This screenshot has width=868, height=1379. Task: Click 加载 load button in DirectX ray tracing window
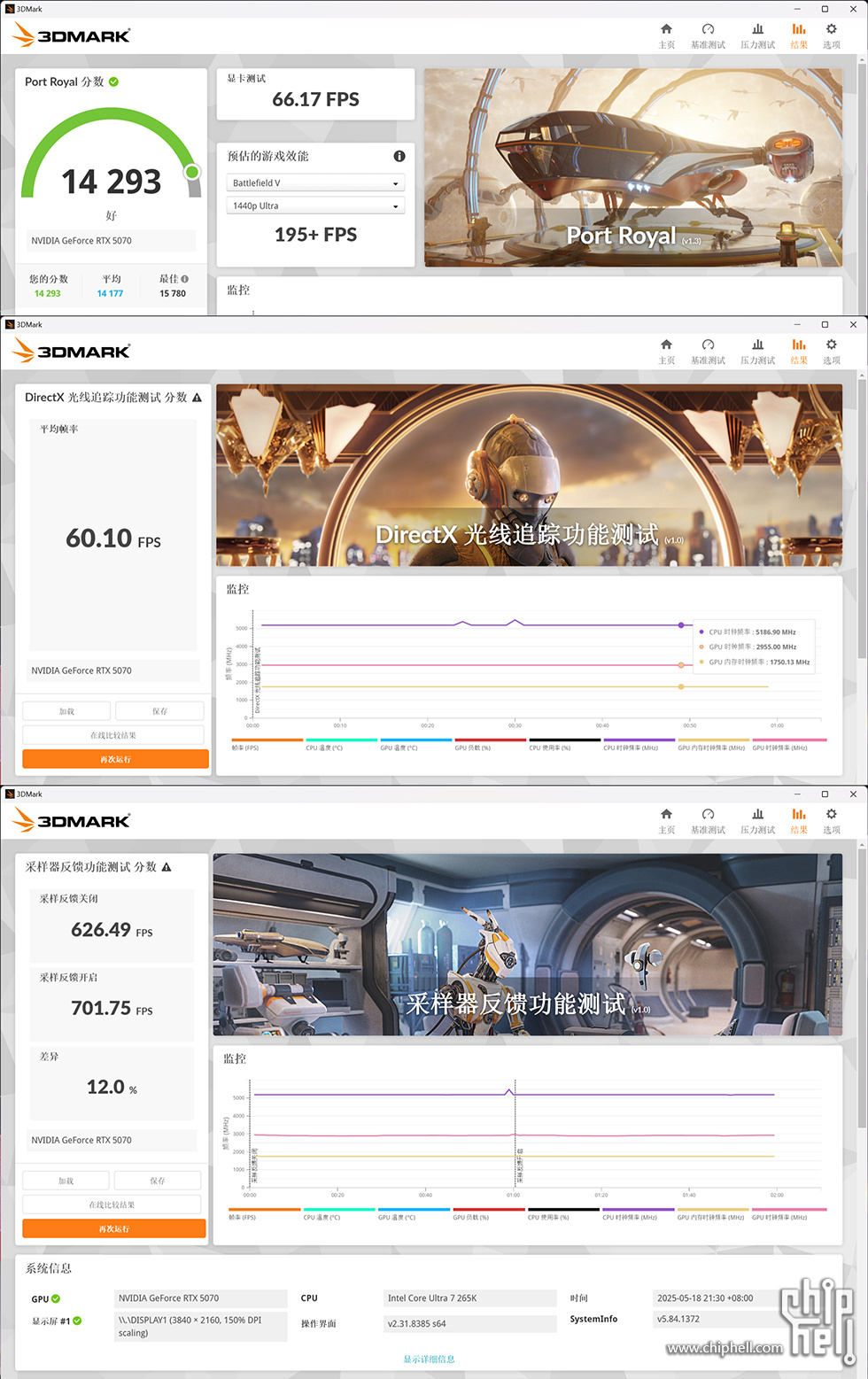(x=66, y=711)
